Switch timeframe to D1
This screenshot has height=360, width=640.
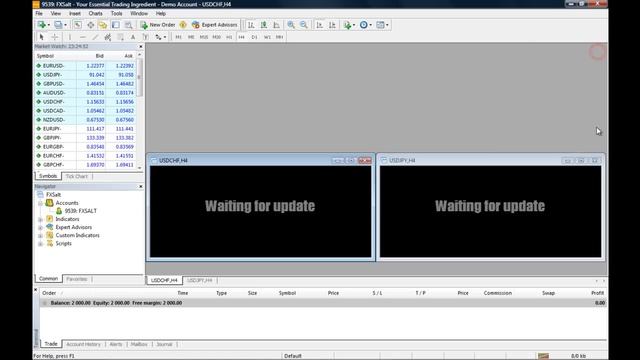click(x=254, y=37)
